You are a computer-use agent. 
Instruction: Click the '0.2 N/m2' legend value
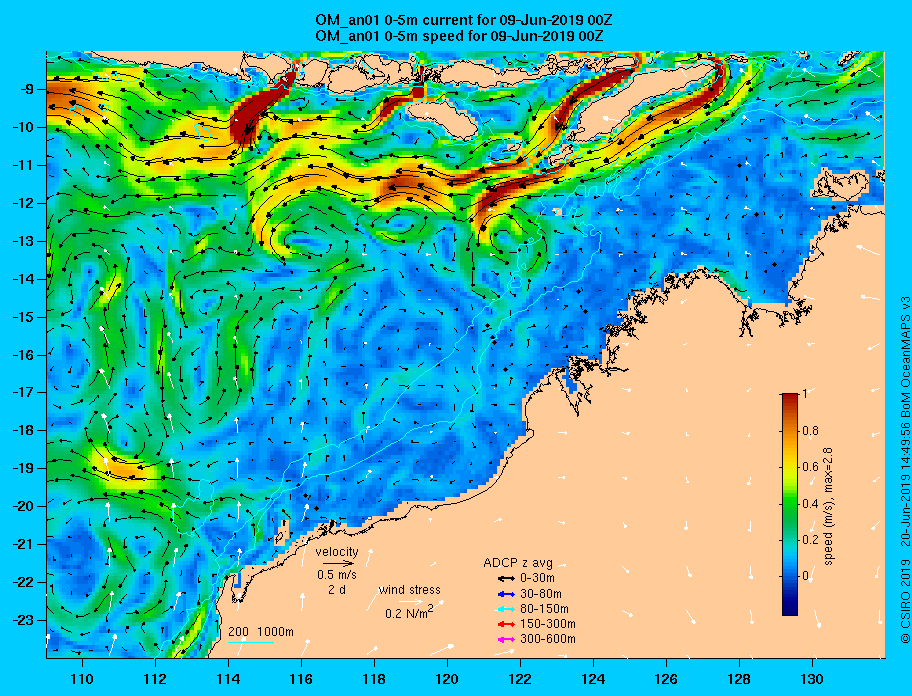(409, 612)
